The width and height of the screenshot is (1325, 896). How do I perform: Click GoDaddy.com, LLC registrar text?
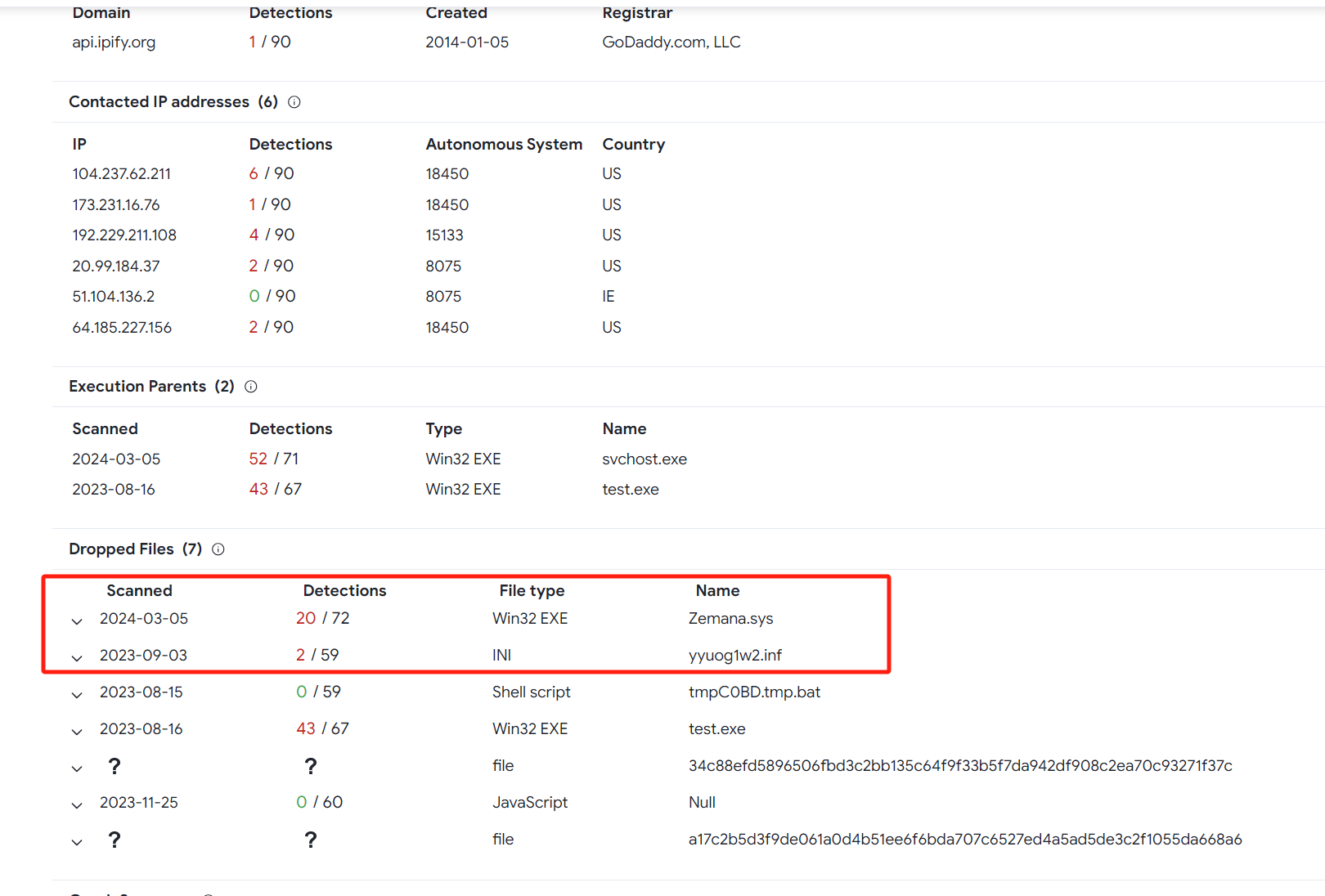[x=671, y=43]
